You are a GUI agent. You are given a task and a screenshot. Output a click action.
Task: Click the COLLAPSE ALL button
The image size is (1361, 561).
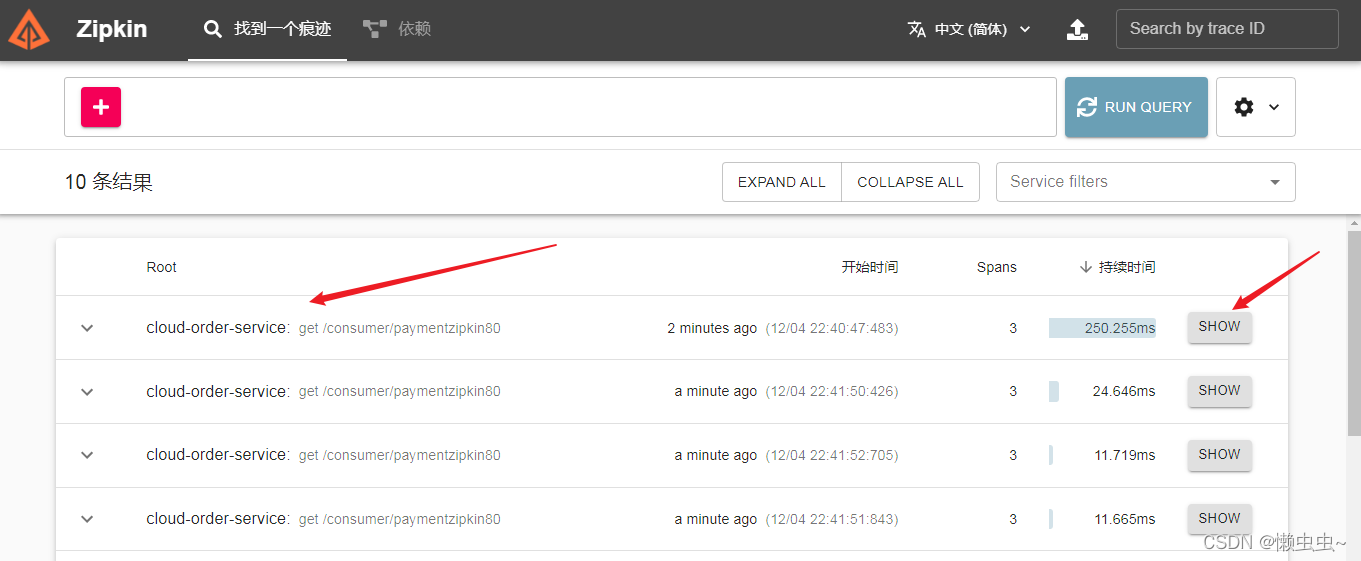(x=910, y=182)
